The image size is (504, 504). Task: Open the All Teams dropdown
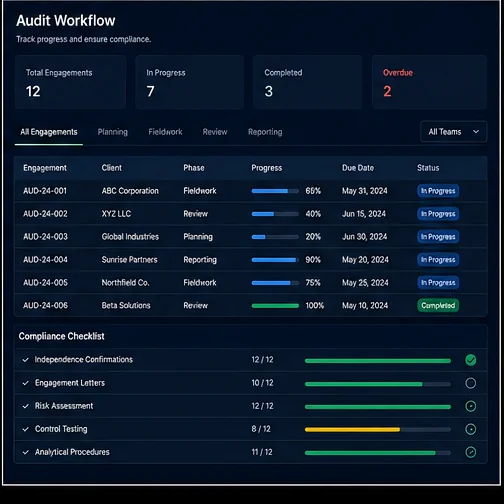pos(453,132)
